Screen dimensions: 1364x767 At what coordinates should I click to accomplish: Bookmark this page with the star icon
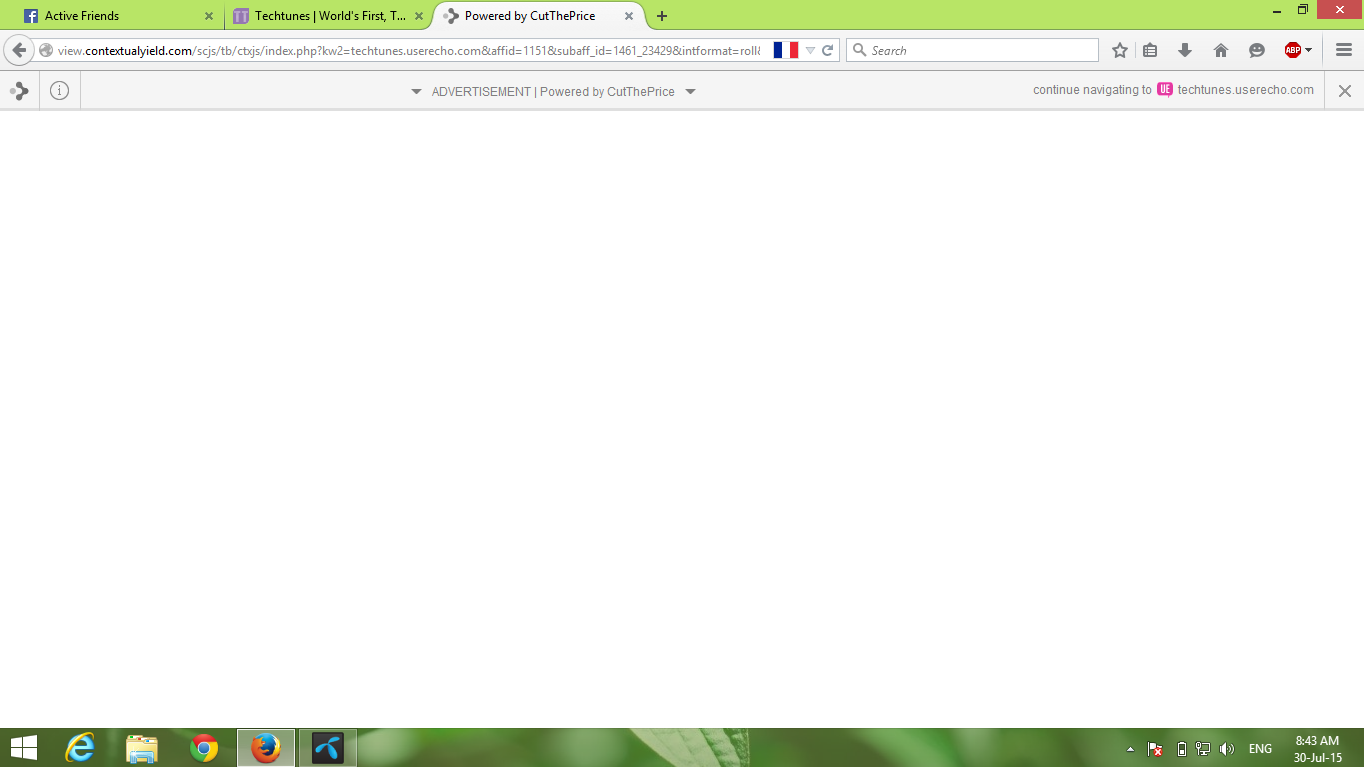tap(1120, 50)
